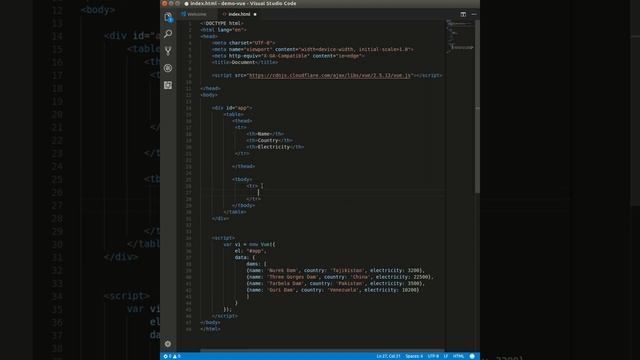640x360 pixels.
Task: Click the 'Tarbela Dam' Pakistan data line
Action: pyautogui.click(x=336, y=283)
